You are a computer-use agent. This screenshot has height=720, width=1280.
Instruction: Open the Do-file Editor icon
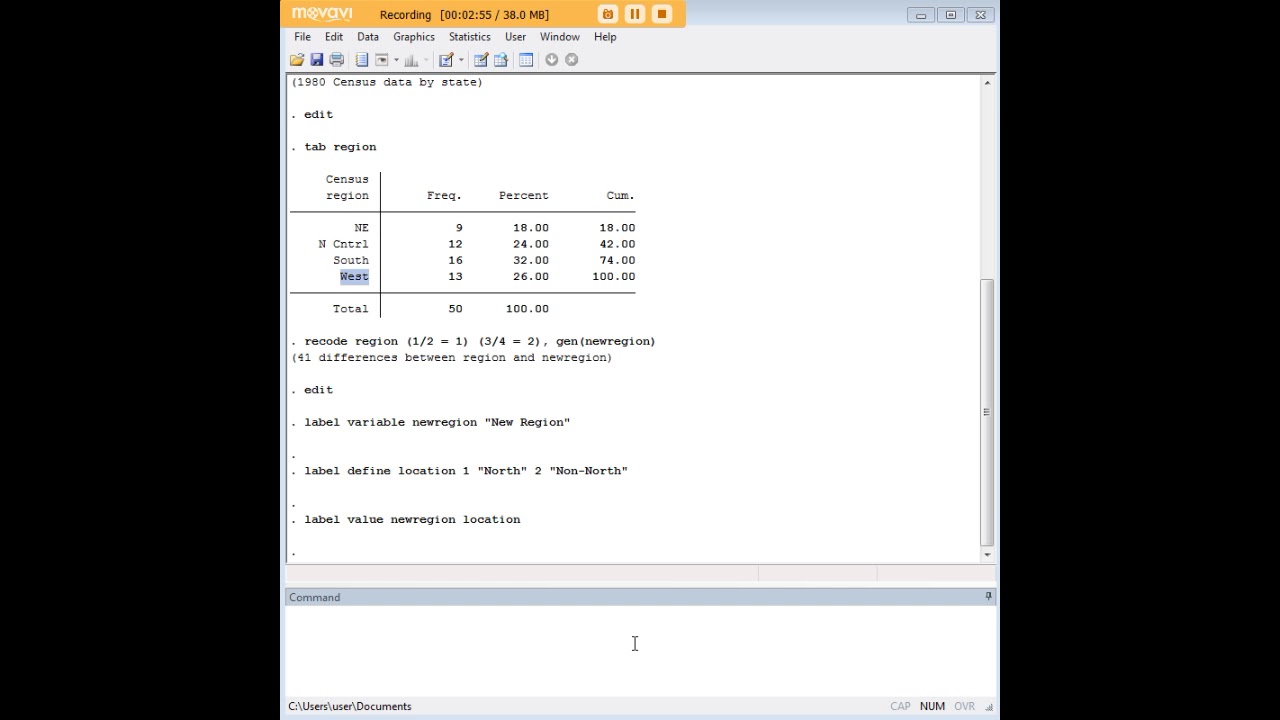click(x=446, y=60)
